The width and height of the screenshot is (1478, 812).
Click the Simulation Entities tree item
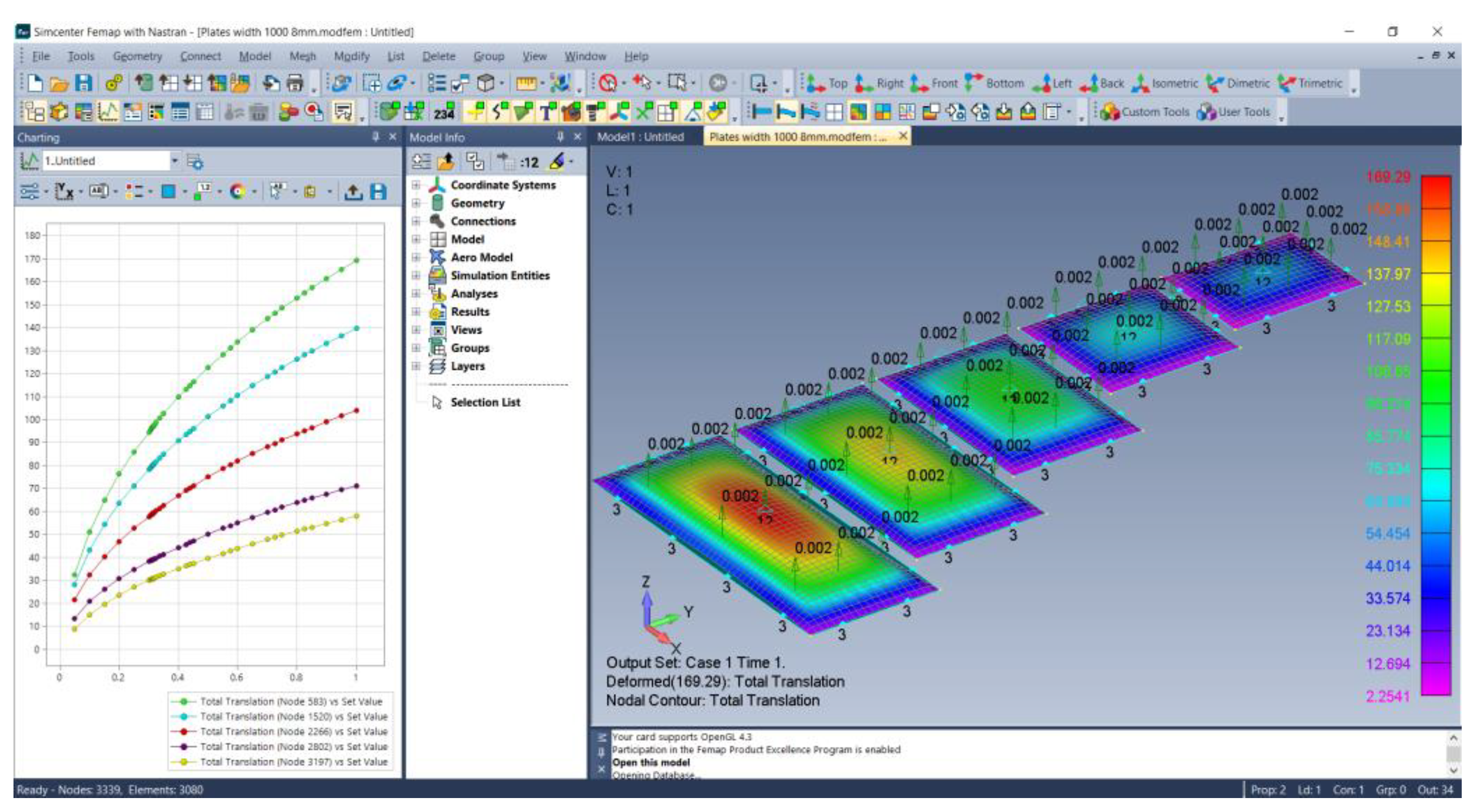[500, 276]
